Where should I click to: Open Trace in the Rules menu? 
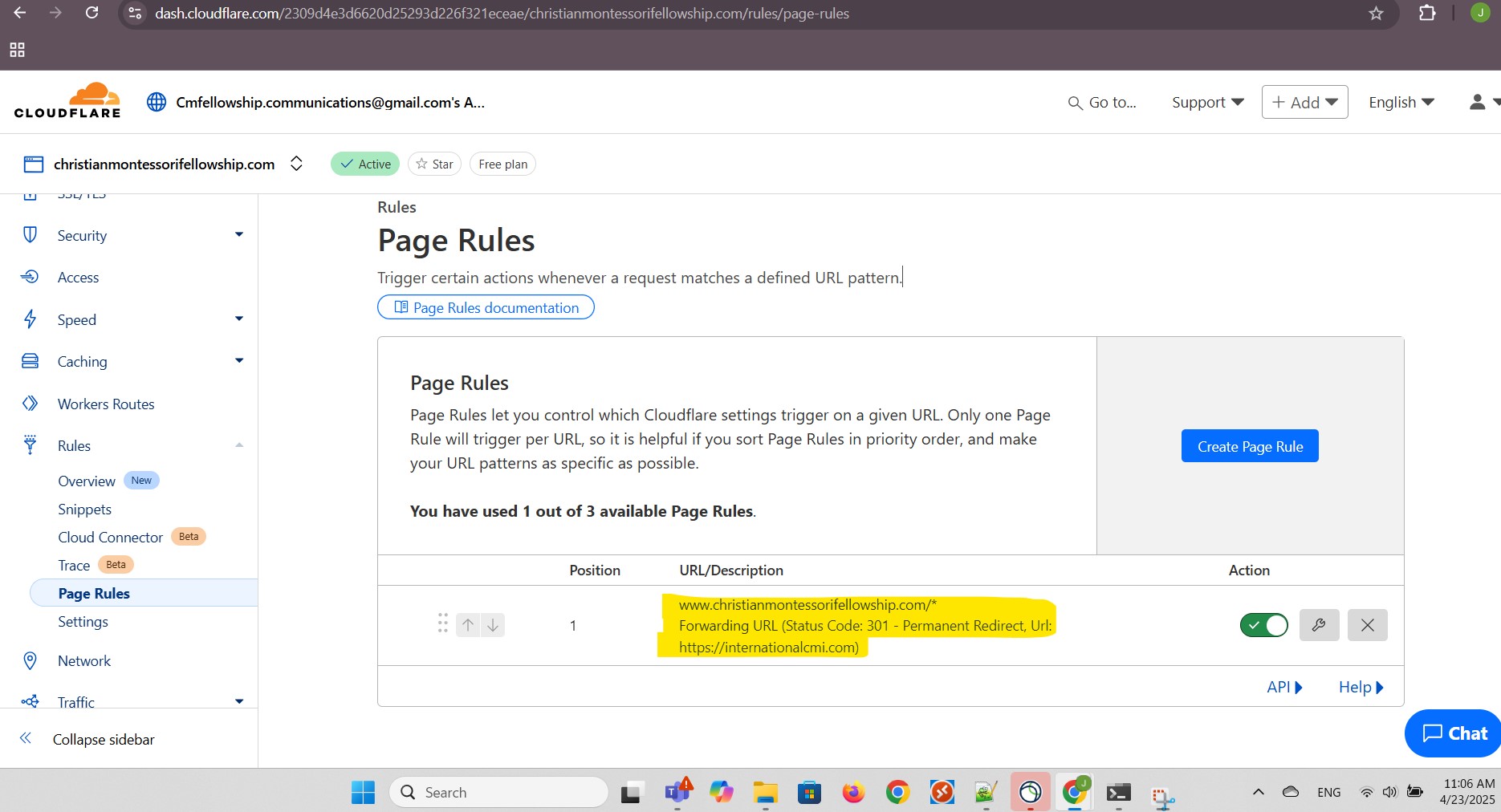point(74,565)
